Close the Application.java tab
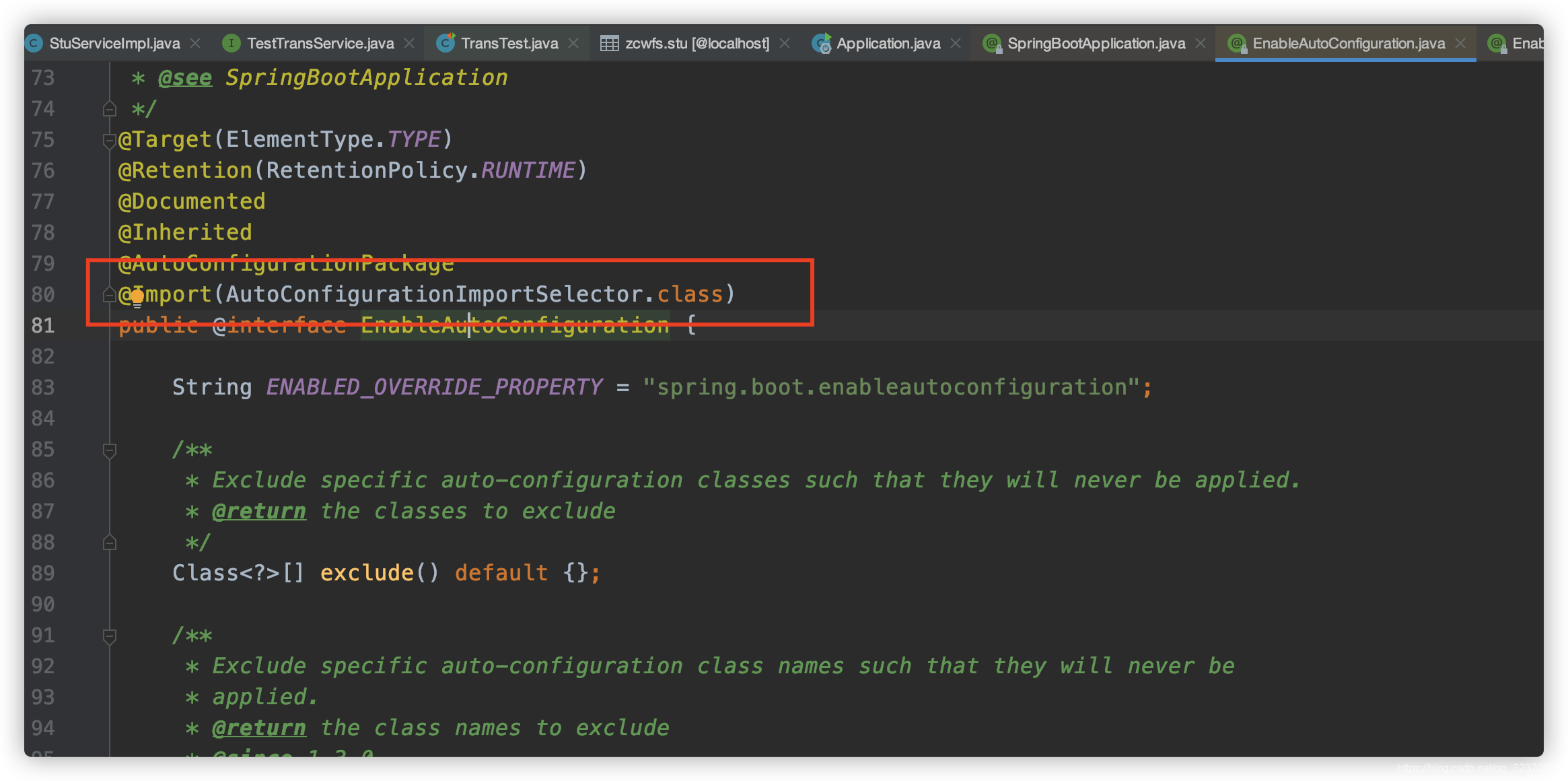The width and height of the screenshot is (1568, 781). point(956,44)
